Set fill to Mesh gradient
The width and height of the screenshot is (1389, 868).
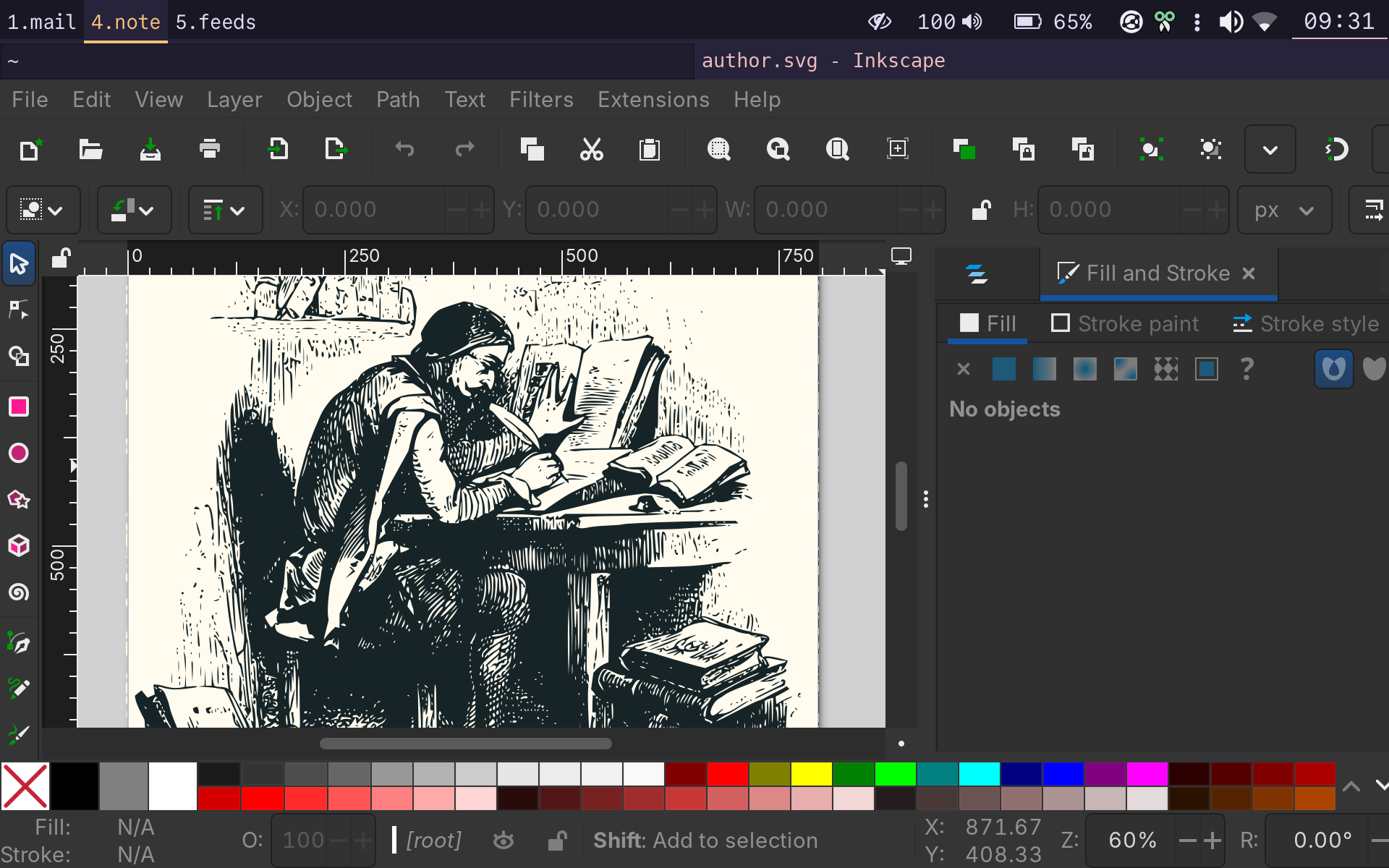pos(1125,370)
